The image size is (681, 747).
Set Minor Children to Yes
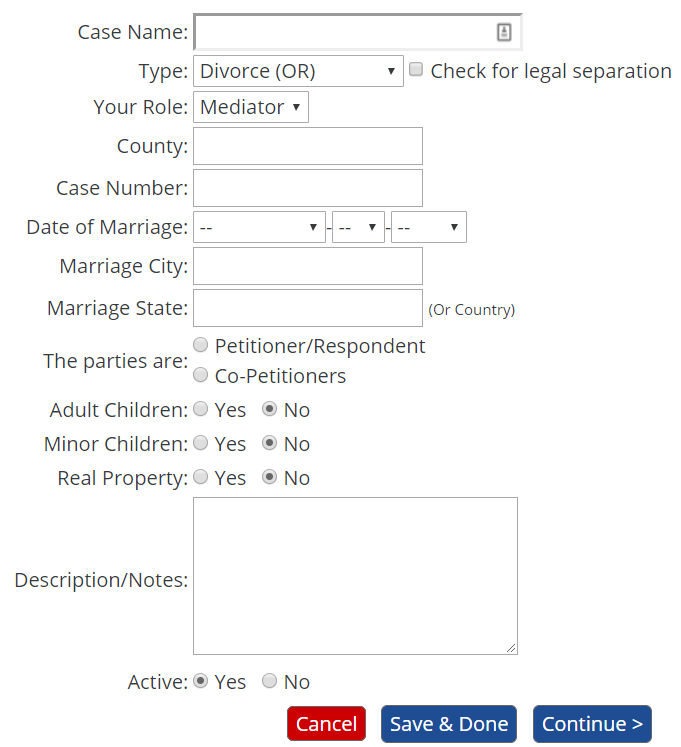tap(201, 443)
